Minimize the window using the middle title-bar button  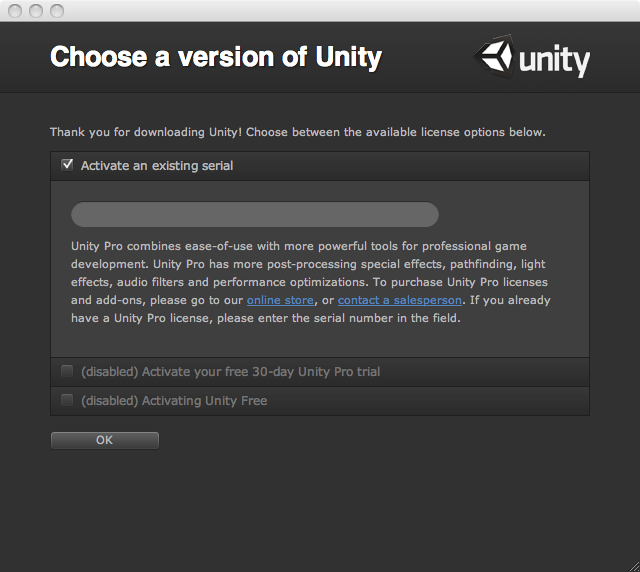click(x=36, y=11)
